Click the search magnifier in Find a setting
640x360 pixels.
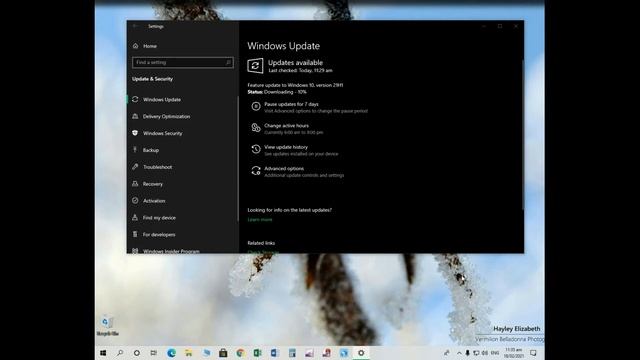[228, 62]
